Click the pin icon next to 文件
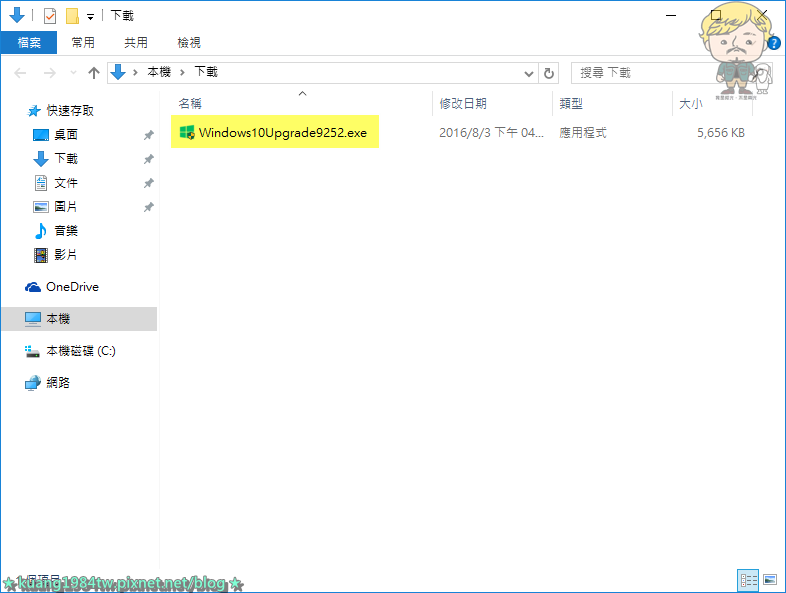Image resolution: width=786 pixels, height=593 pixels. point(148,183)
